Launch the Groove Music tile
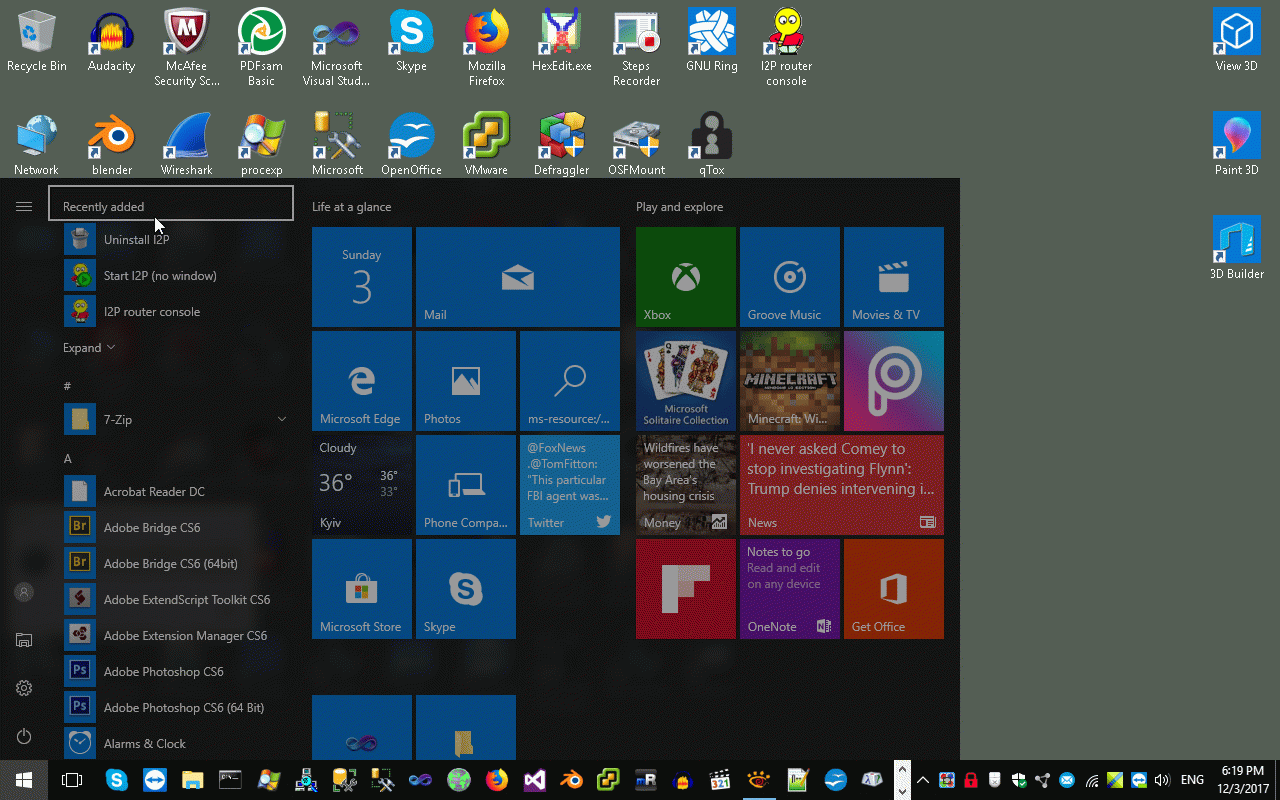 click(790, 277)
